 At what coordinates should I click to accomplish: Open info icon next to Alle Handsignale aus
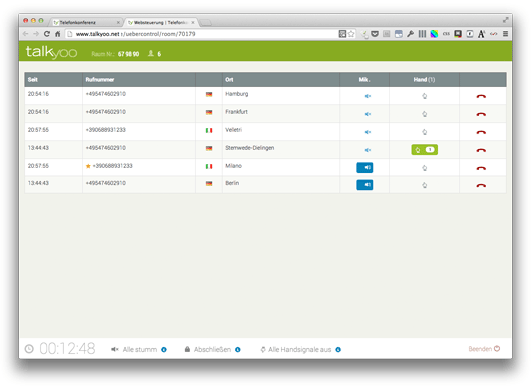[338, 350]
